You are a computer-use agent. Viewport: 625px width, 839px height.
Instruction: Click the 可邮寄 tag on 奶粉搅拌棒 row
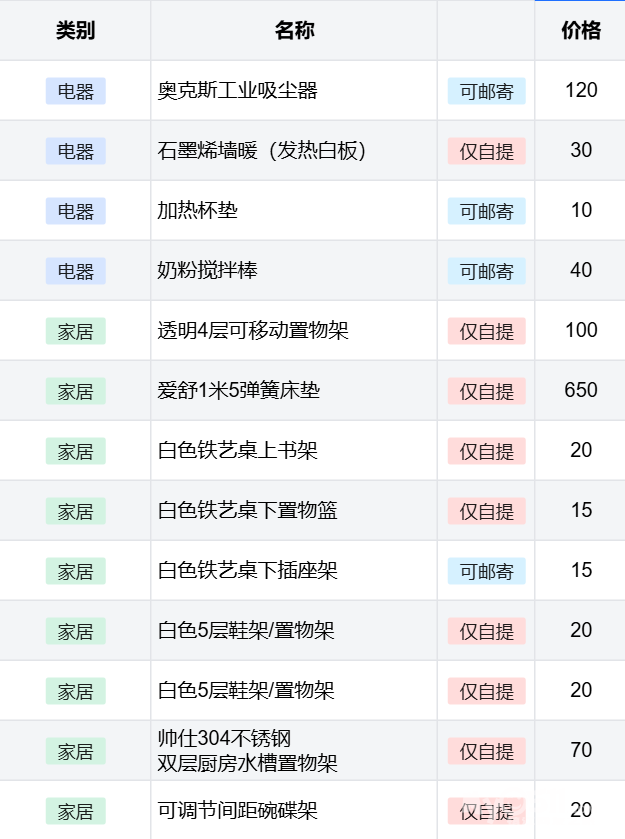pos(486,271)
